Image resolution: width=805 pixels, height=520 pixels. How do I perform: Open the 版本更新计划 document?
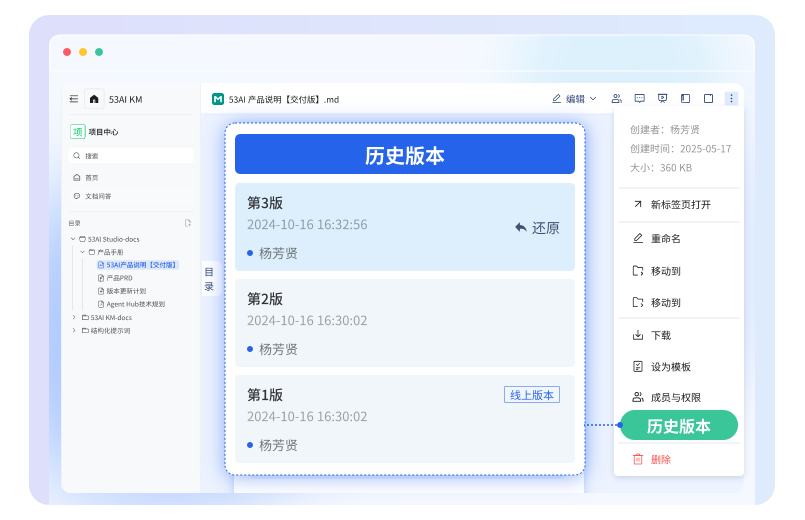click(x=122, y=291)
